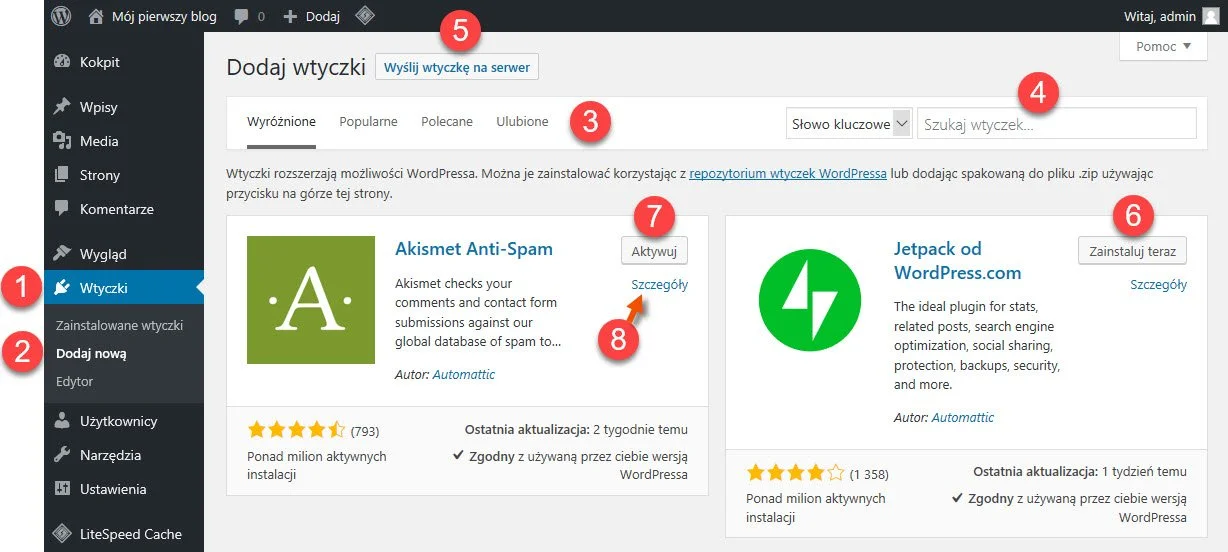
Task: Expand the Słowo kluczowe search type dropdown
Action: tap(849, 124)
